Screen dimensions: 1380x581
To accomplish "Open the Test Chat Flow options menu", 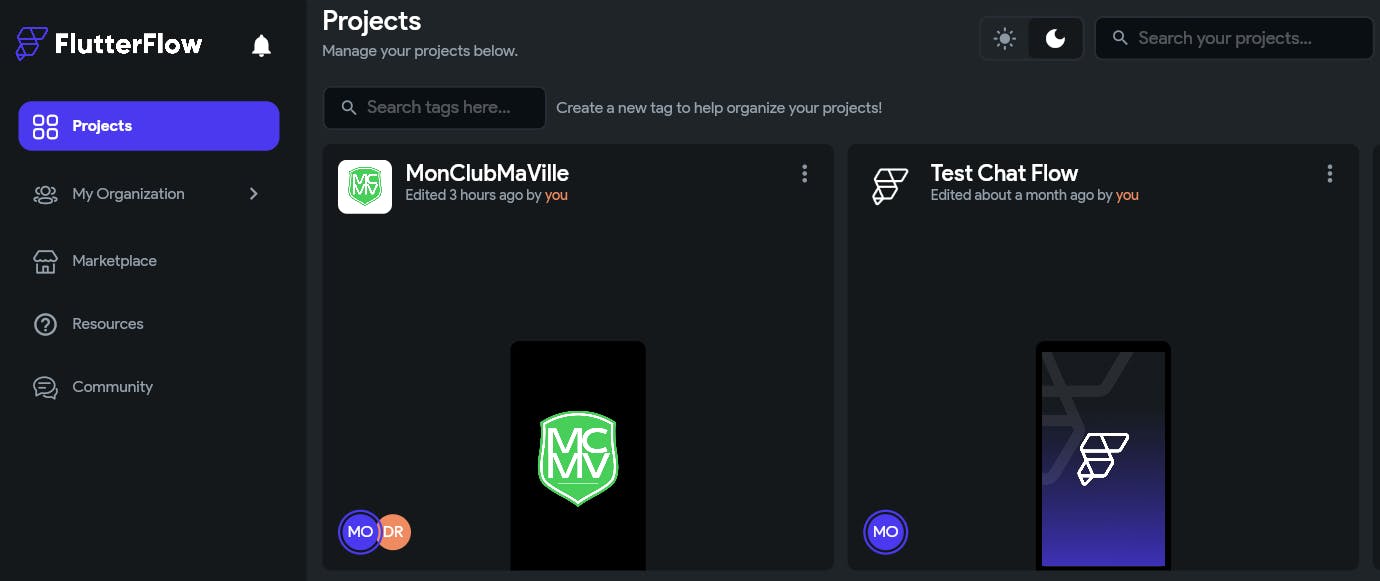I will (1330, 173).
